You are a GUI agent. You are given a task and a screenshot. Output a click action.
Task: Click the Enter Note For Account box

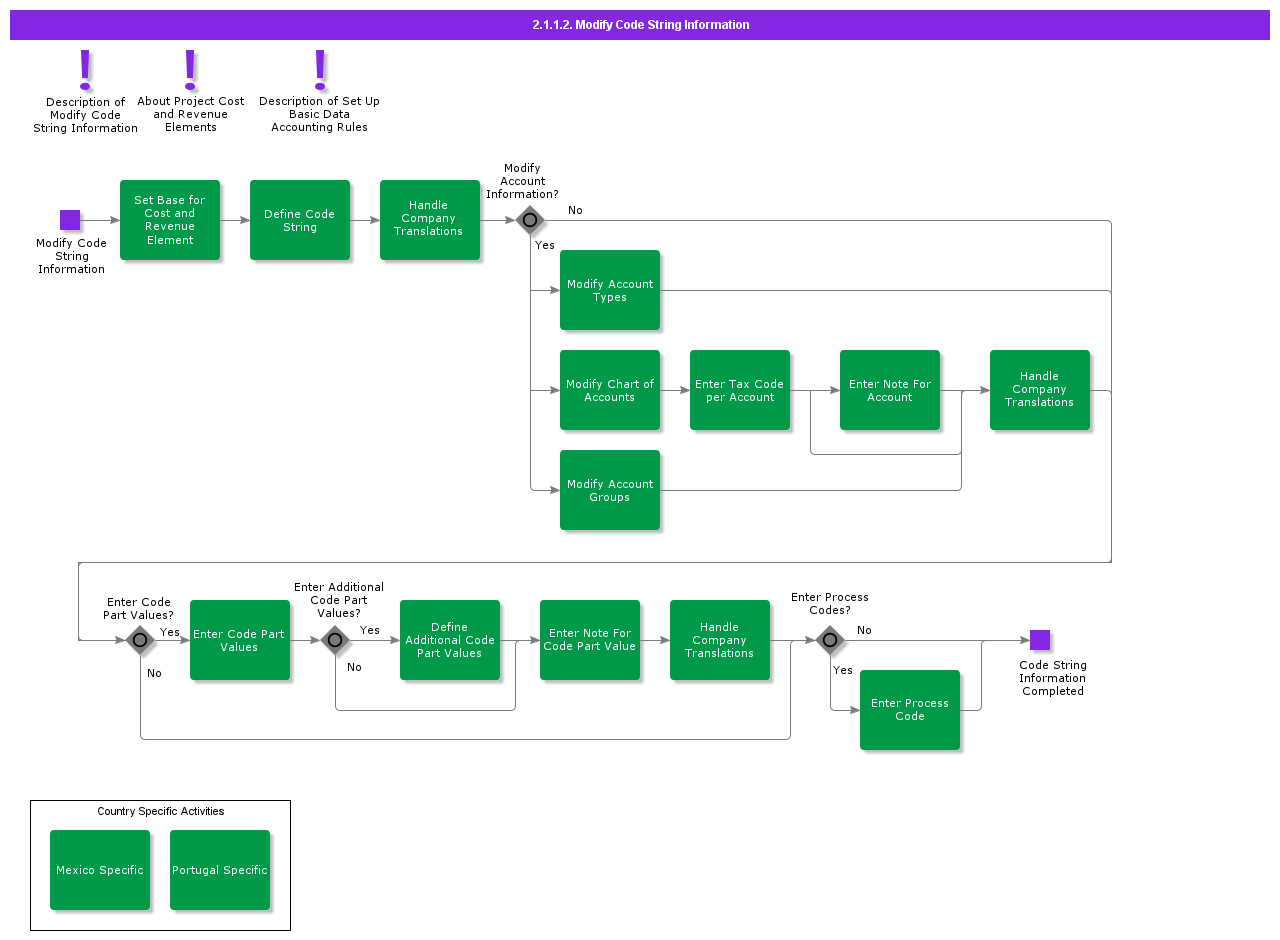(x=890, y=390)
